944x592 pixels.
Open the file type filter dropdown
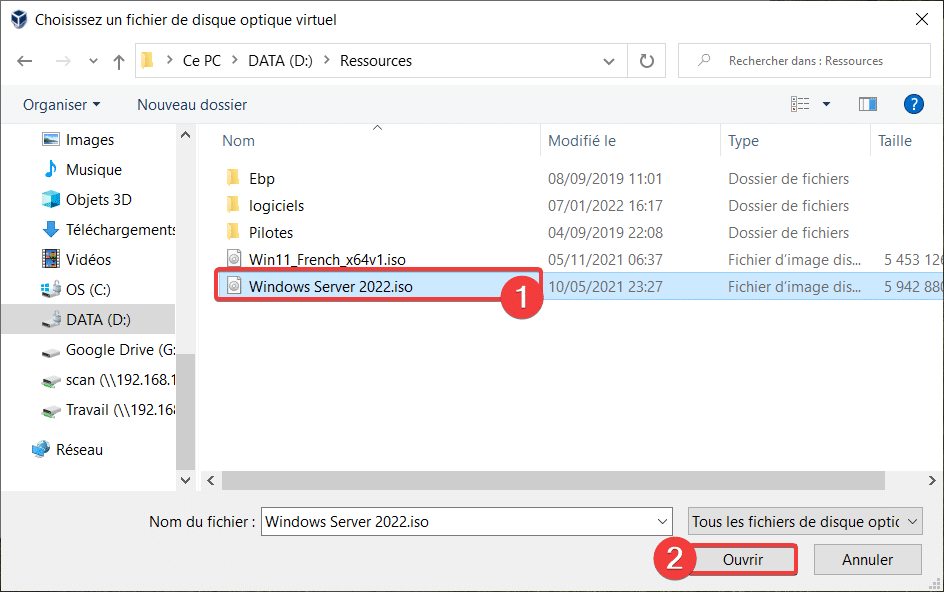pos(805,522)
